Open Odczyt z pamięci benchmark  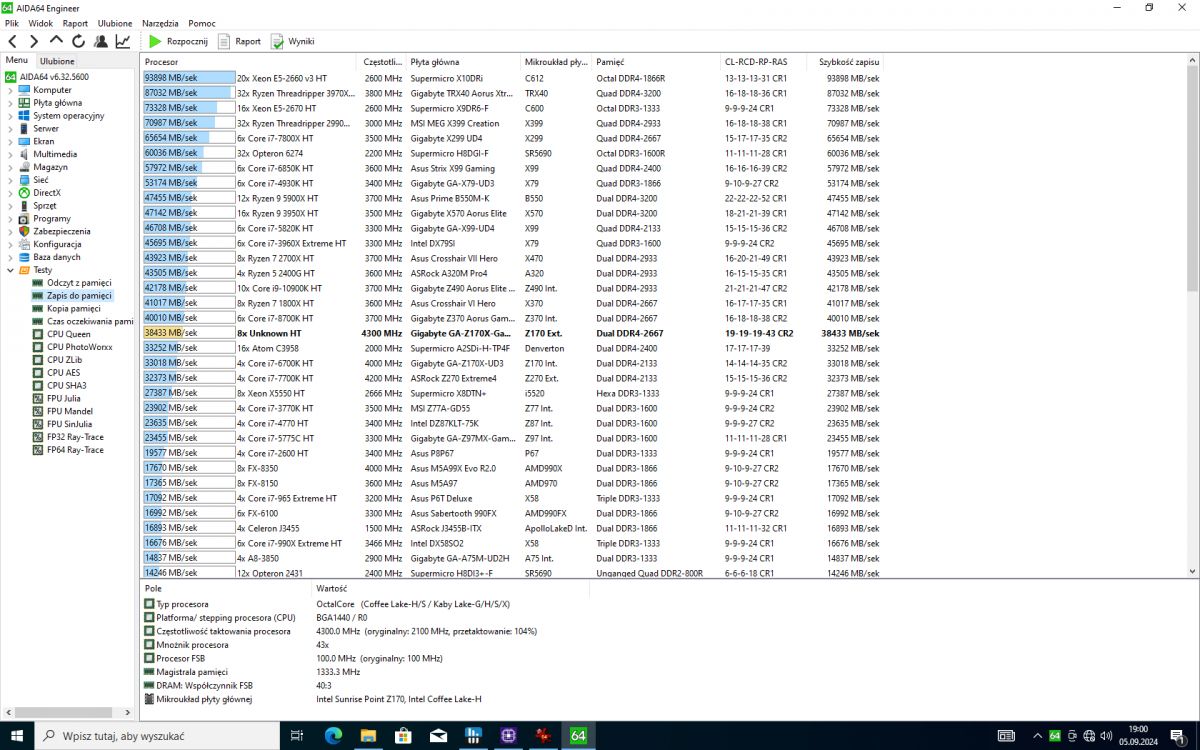(x=72, y=283)
